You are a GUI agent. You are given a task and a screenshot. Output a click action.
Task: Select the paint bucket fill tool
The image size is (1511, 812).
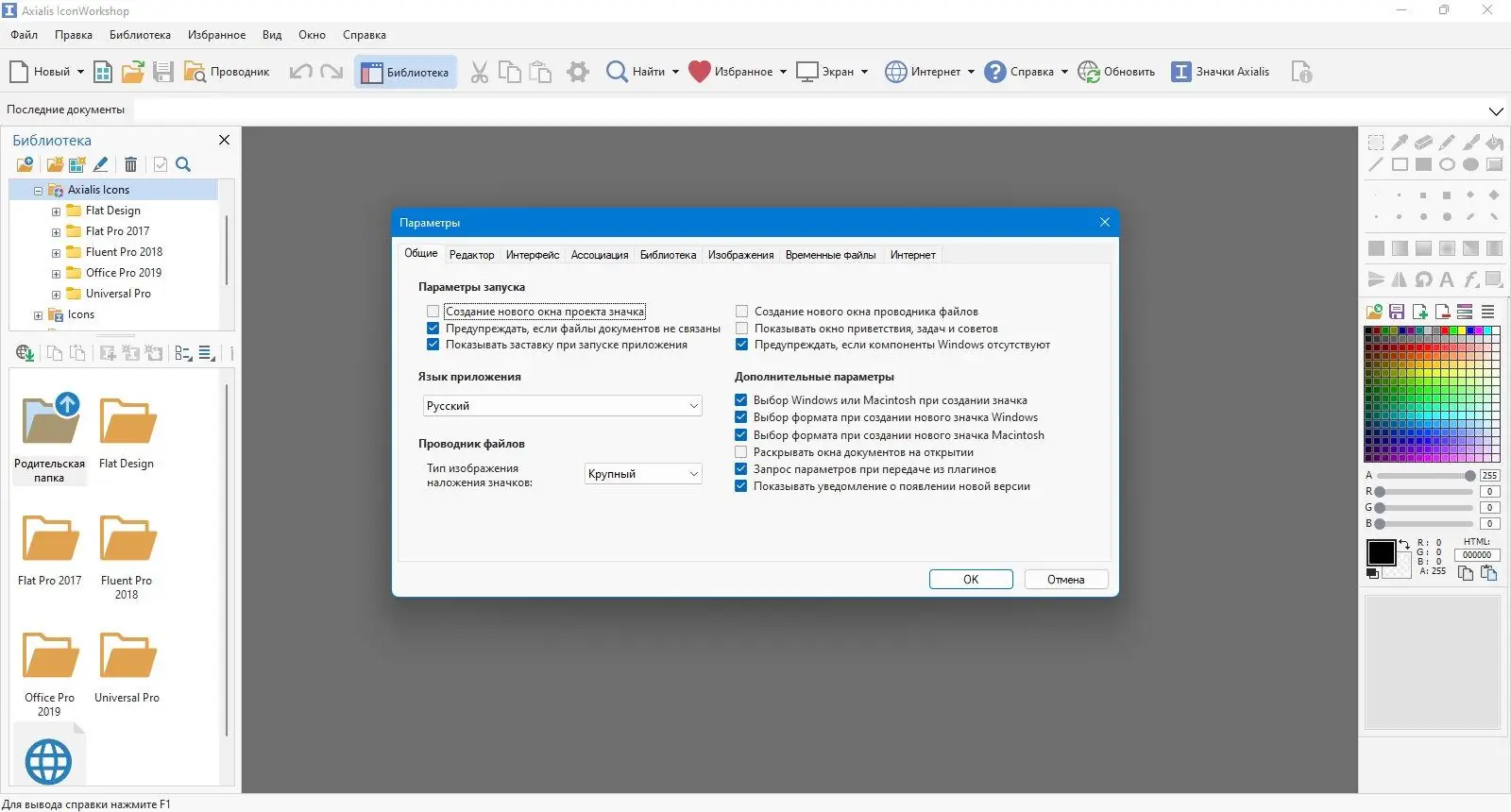1494,143
